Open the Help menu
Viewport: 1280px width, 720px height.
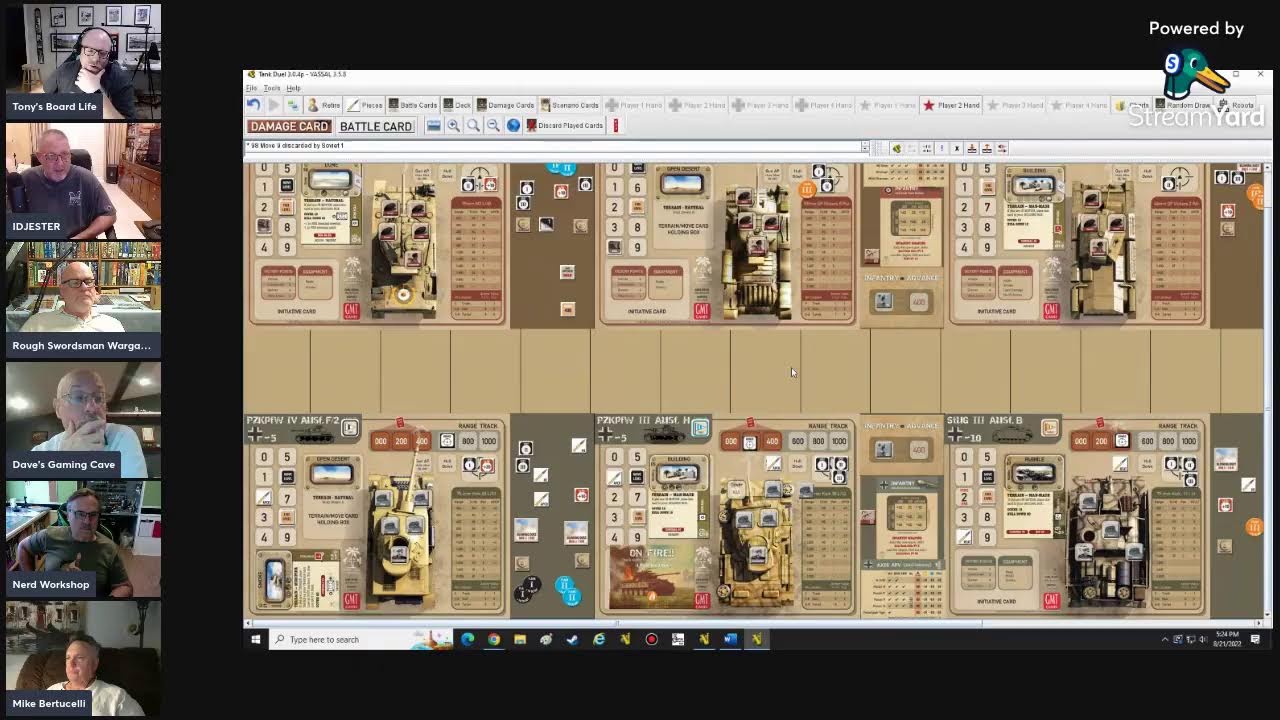293,88
